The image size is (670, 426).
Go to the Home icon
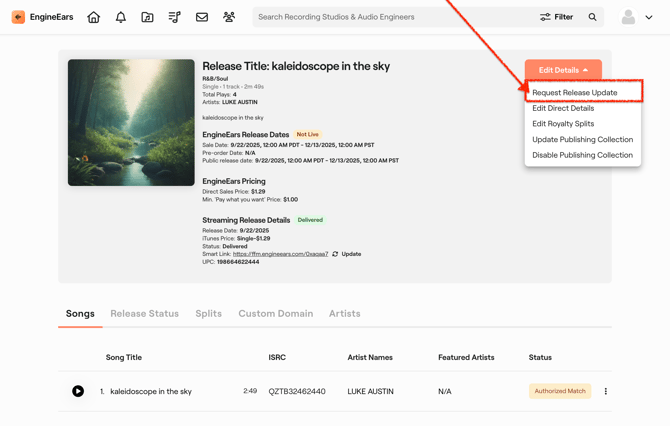click(94, 17)
